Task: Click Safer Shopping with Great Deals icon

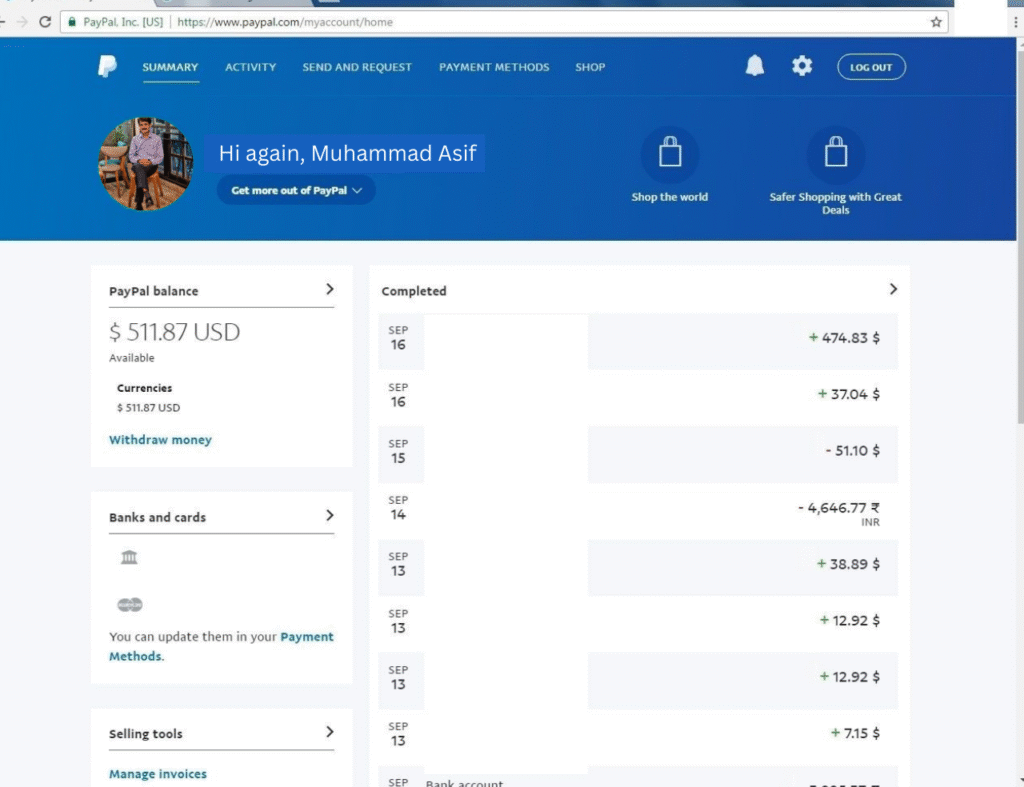Action: click(835, 154)
